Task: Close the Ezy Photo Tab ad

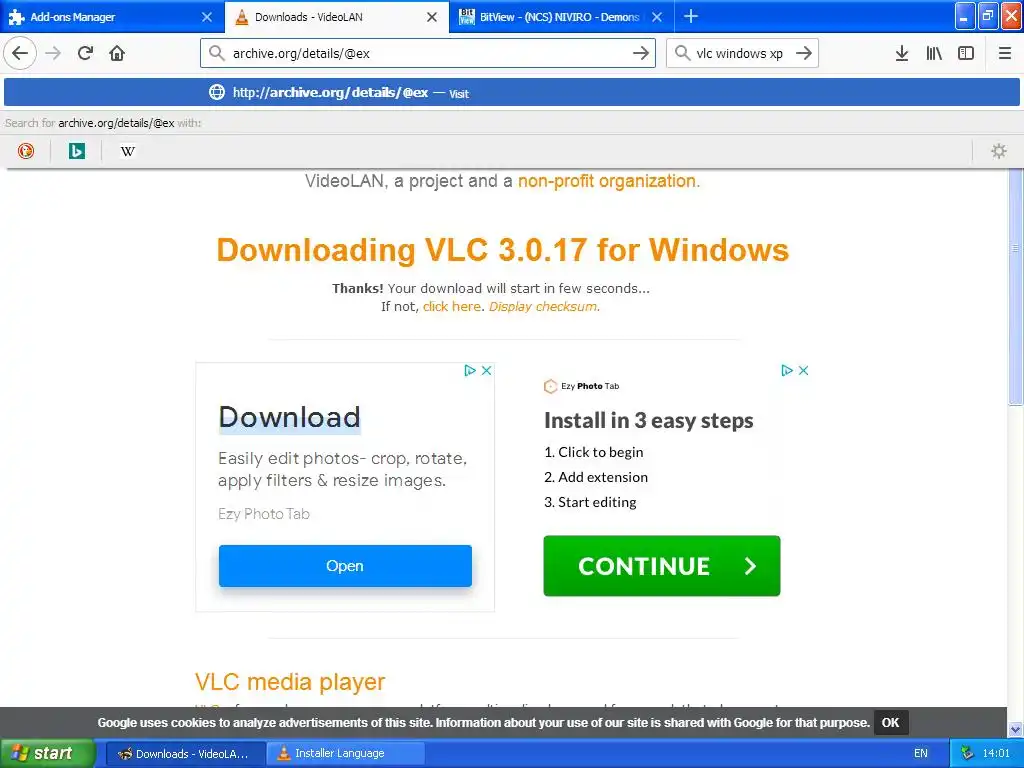Action: coord(804,370)
